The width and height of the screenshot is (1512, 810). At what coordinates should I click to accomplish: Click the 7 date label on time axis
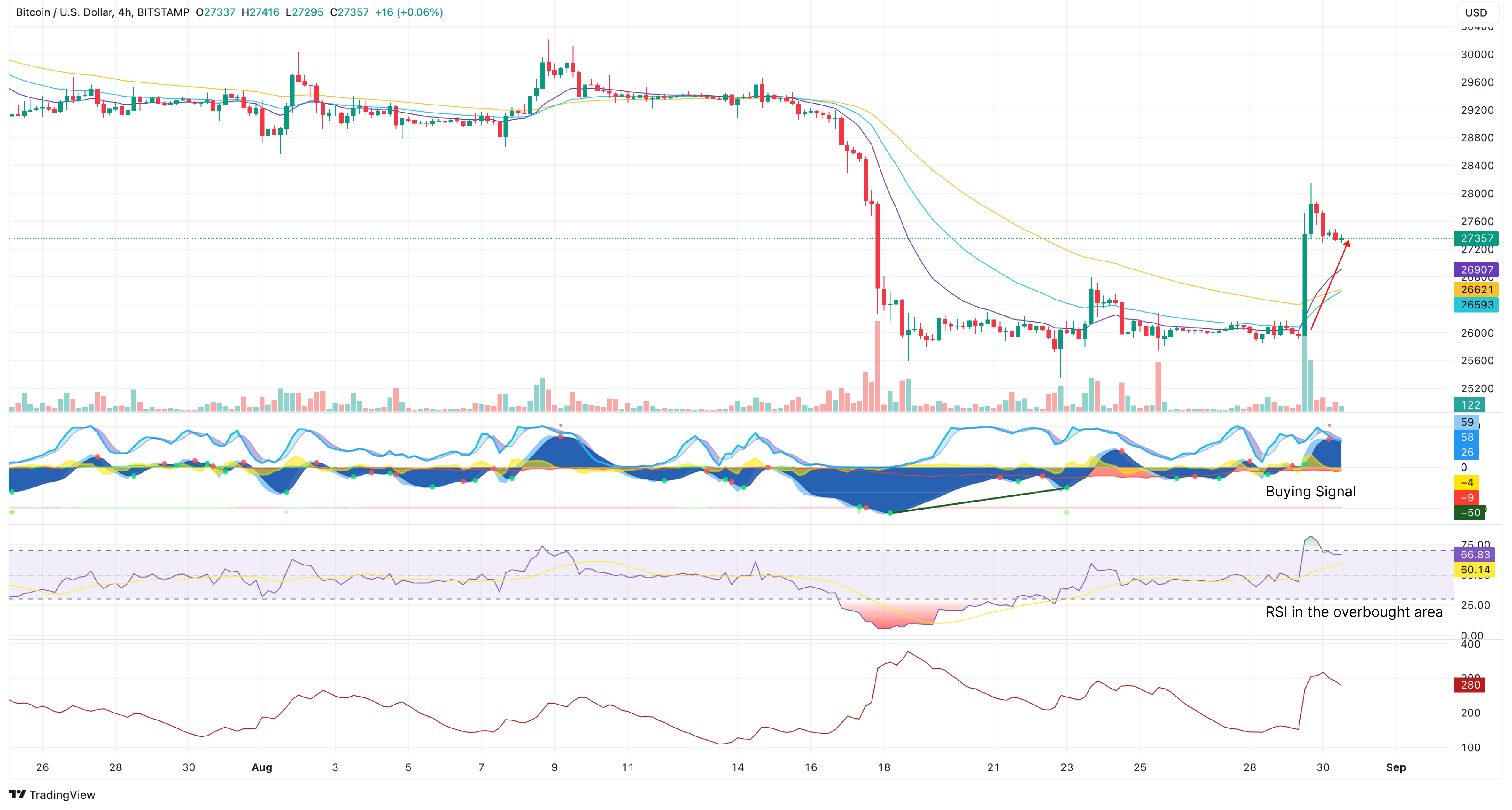[x=481, y=767]
